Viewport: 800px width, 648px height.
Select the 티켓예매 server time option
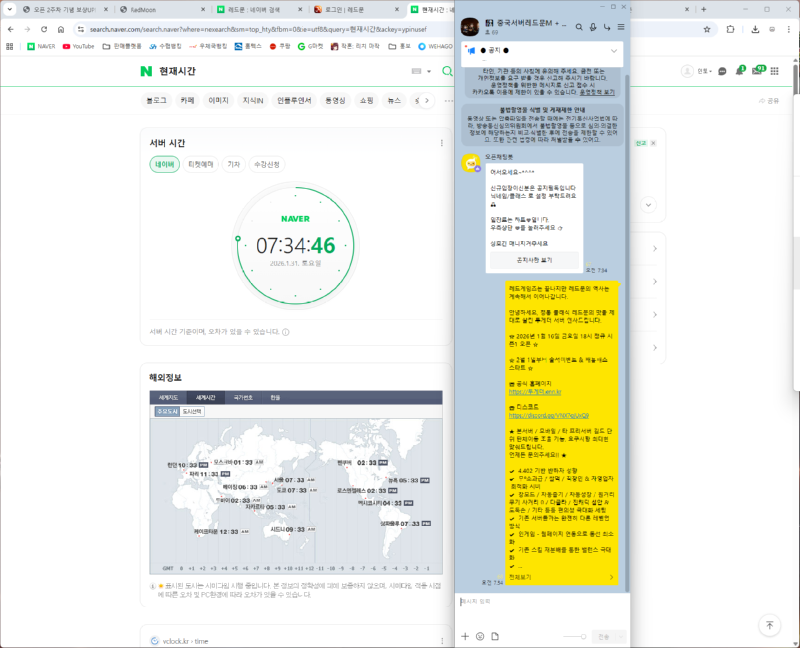point(202,164)
